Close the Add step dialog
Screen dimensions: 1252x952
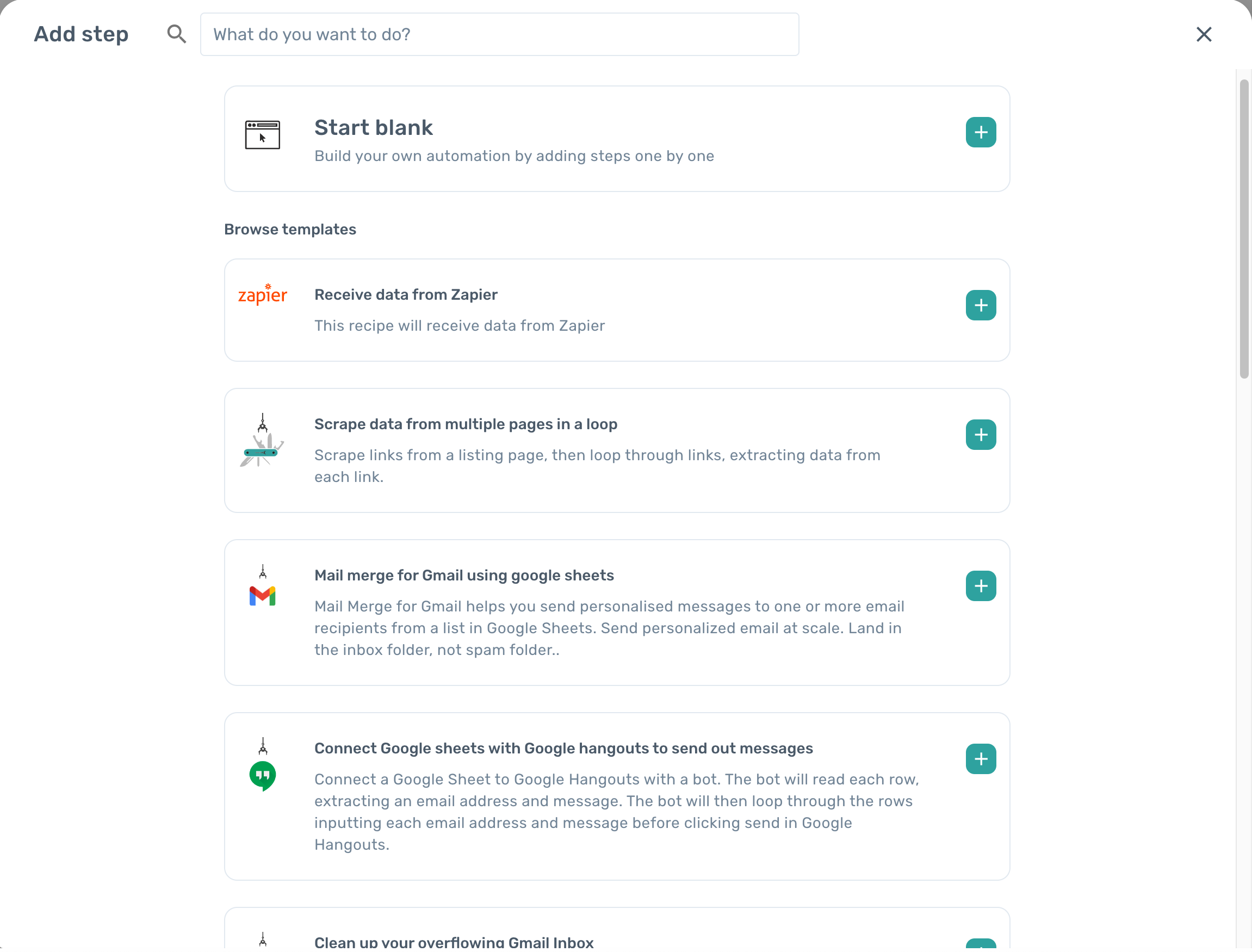[1203, 35]
